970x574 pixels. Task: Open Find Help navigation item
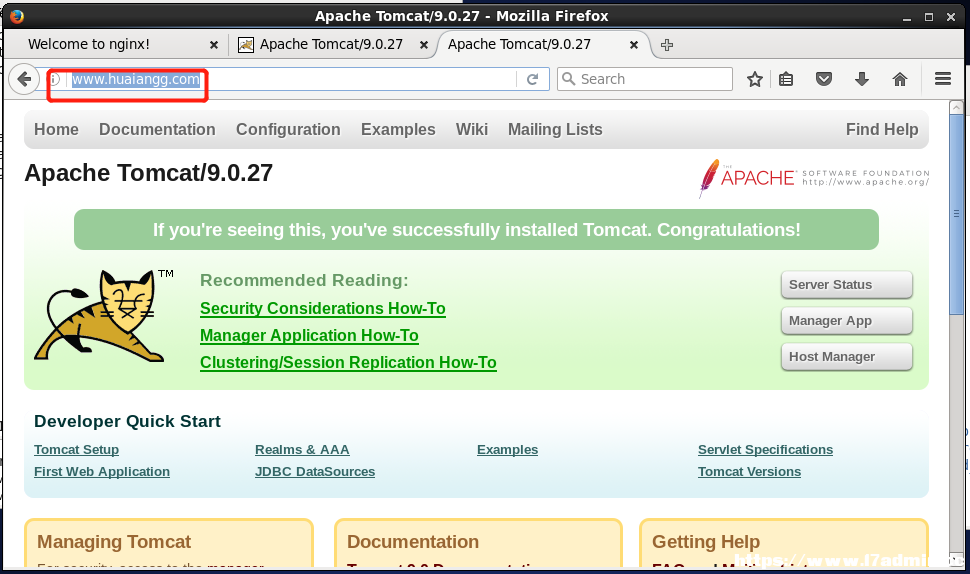882,129
